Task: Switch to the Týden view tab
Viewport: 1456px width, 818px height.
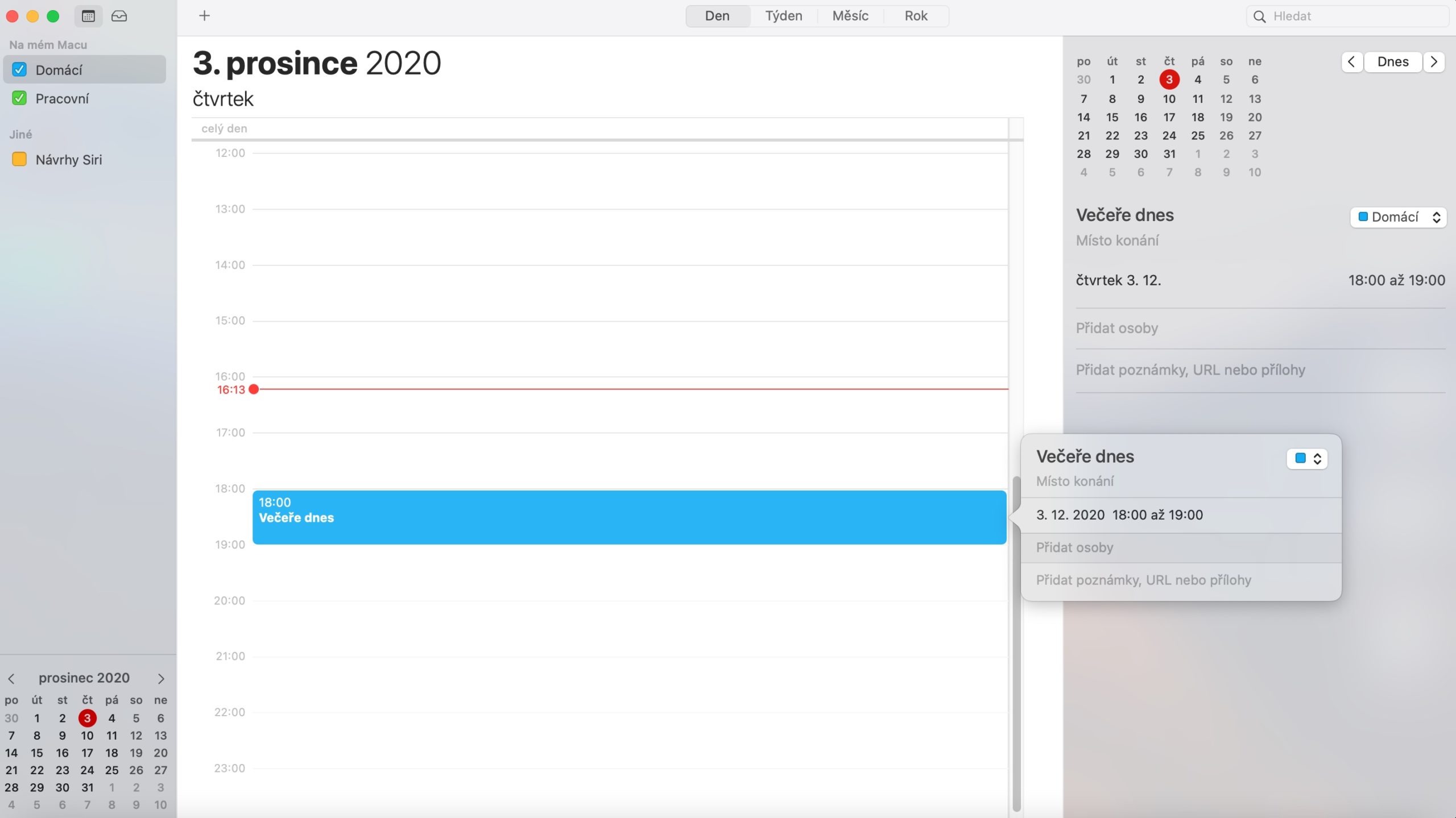Action: click(784, 15)
